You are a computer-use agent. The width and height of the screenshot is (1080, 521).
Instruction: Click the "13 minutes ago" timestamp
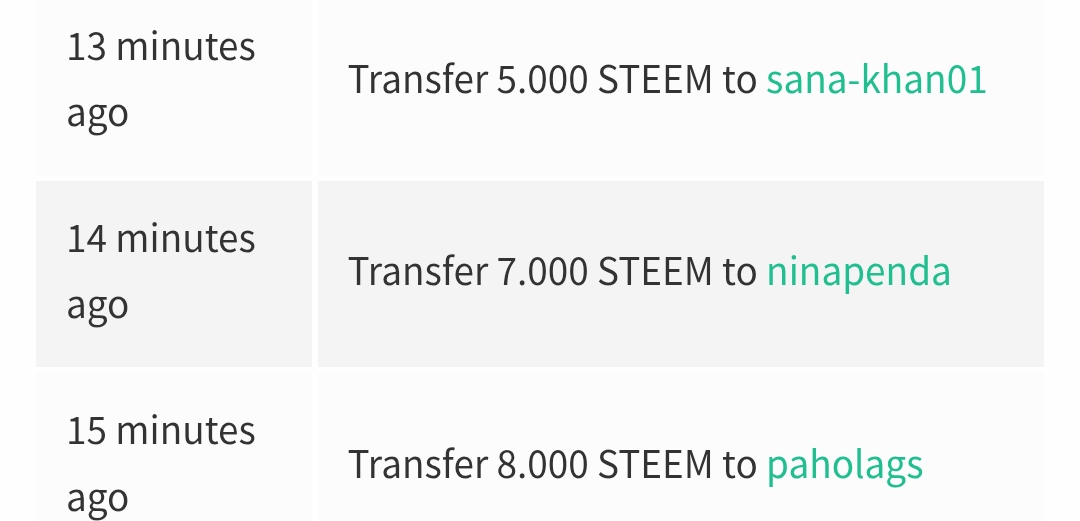(160, 79)
